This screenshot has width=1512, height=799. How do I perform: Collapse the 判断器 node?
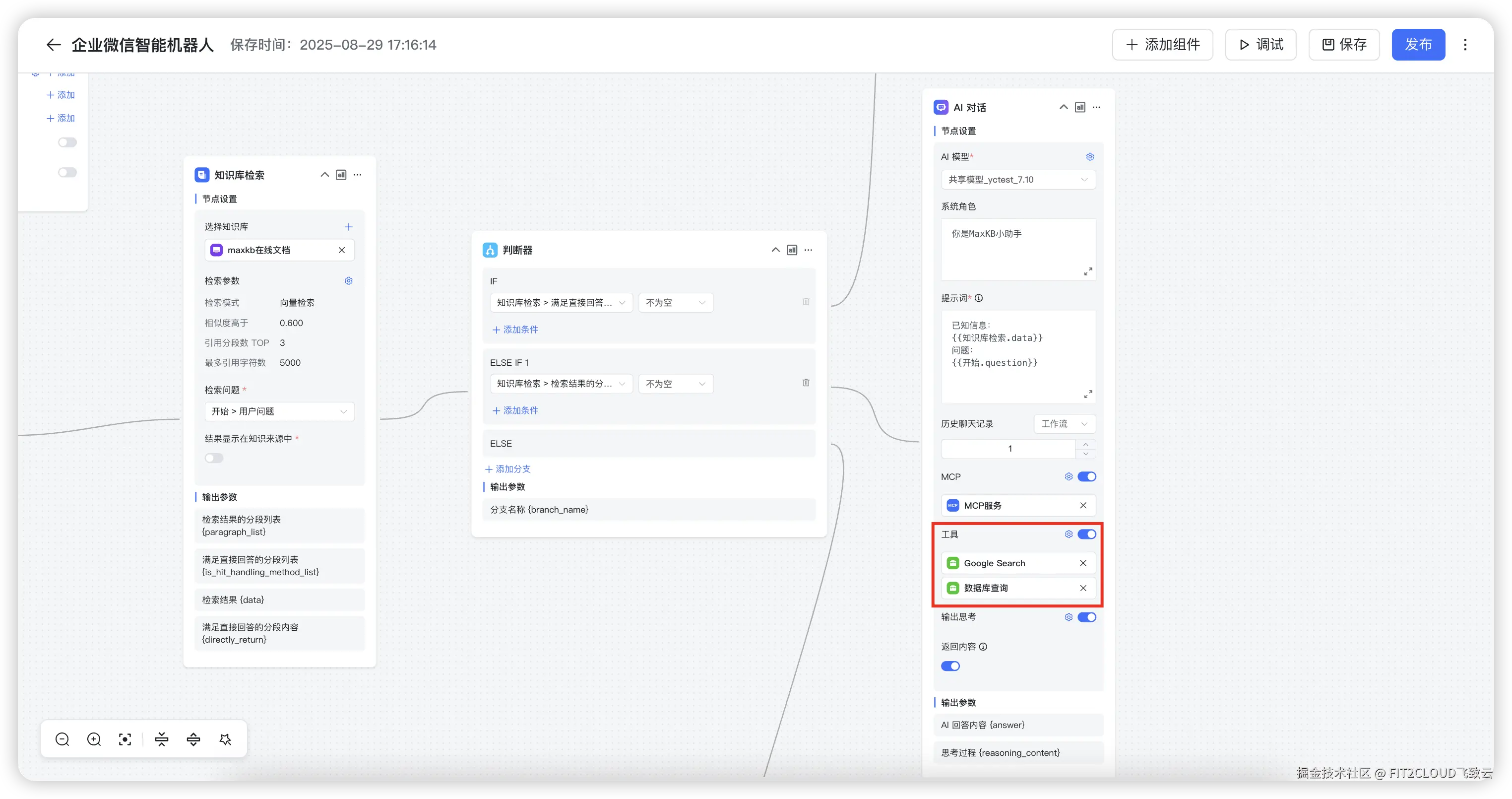click(775, 250)
